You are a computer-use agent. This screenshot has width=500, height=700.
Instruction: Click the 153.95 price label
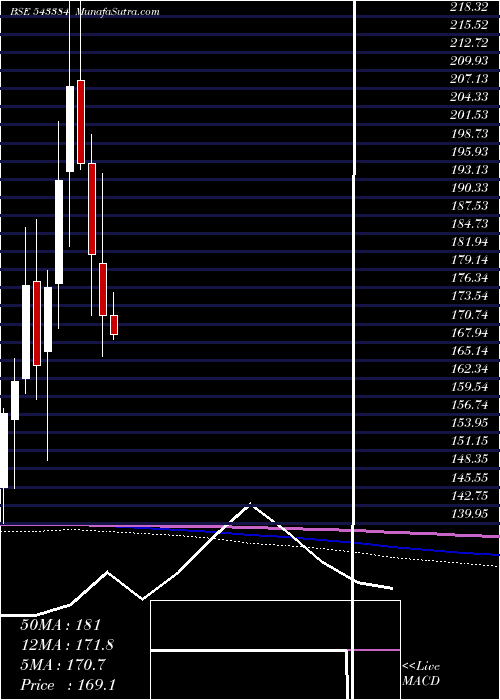[x=469, y=423]
